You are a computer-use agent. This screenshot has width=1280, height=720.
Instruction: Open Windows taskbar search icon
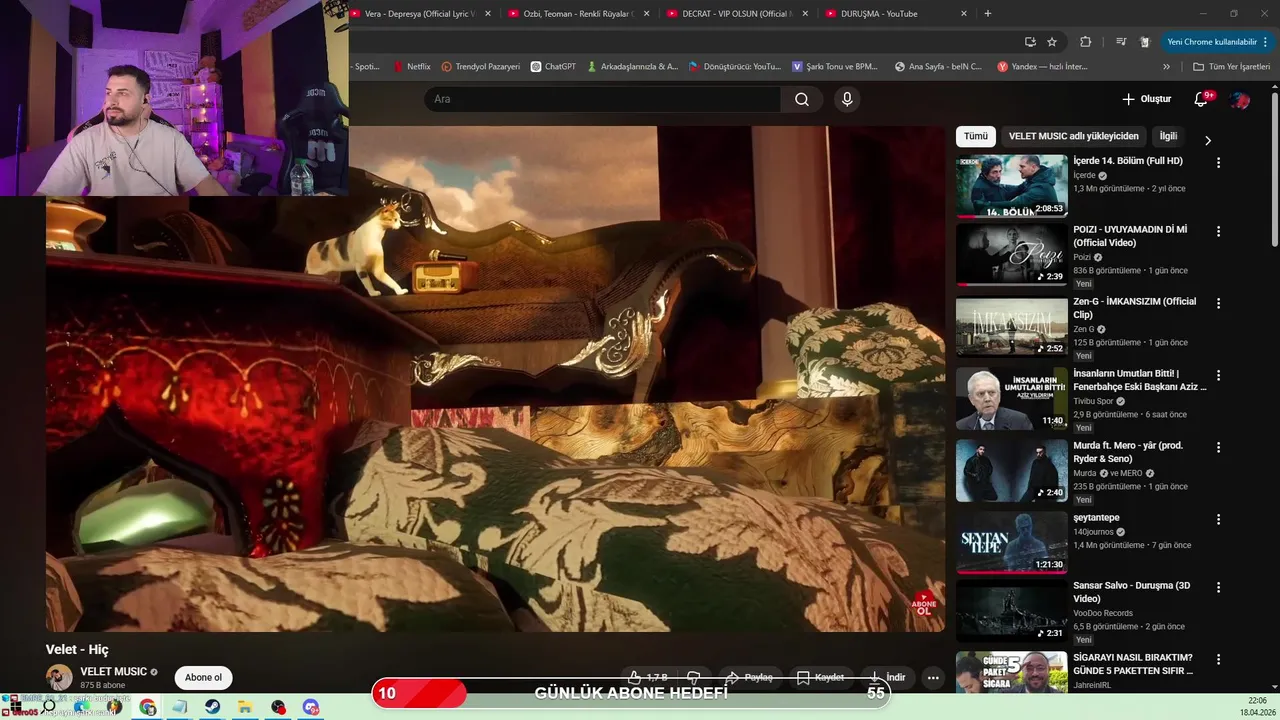(49, 707)
